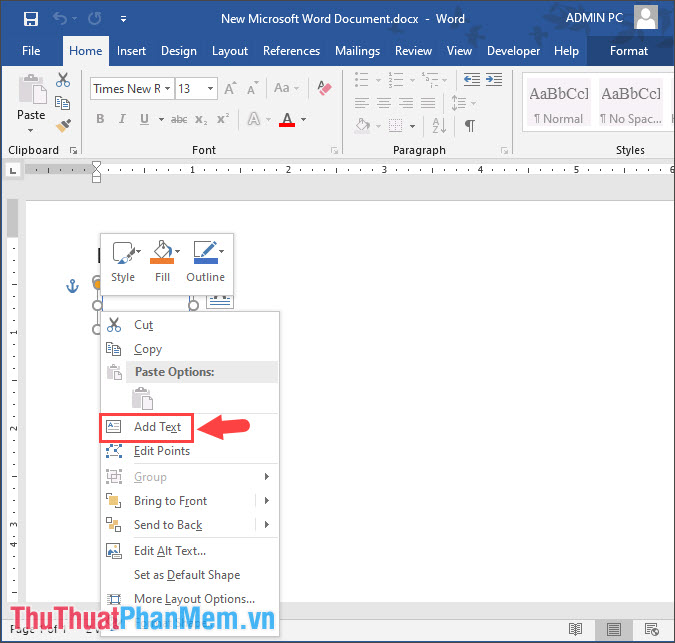Open the Font Color dropdown arrow

[303, 119]
